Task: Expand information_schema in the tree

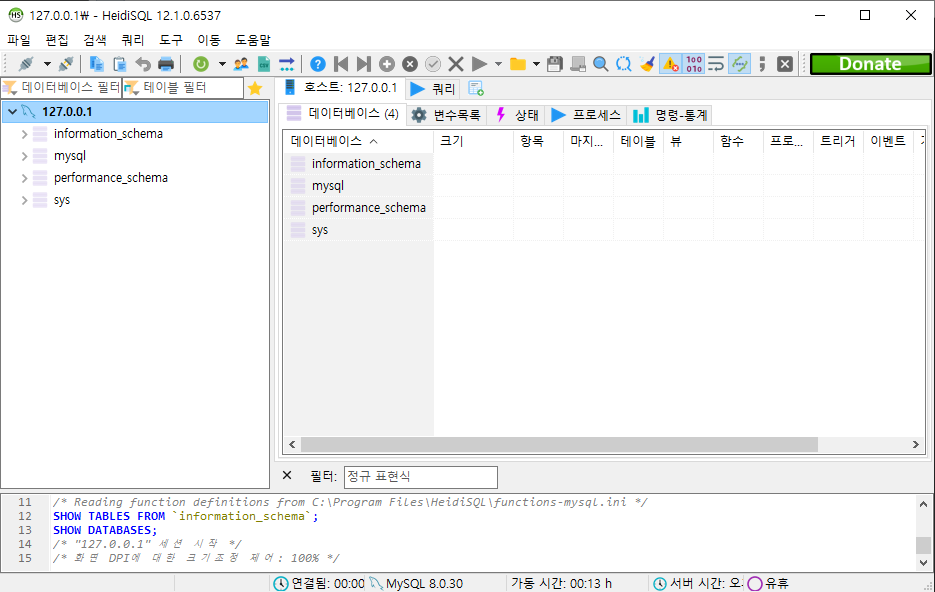Action: (24, 134)
